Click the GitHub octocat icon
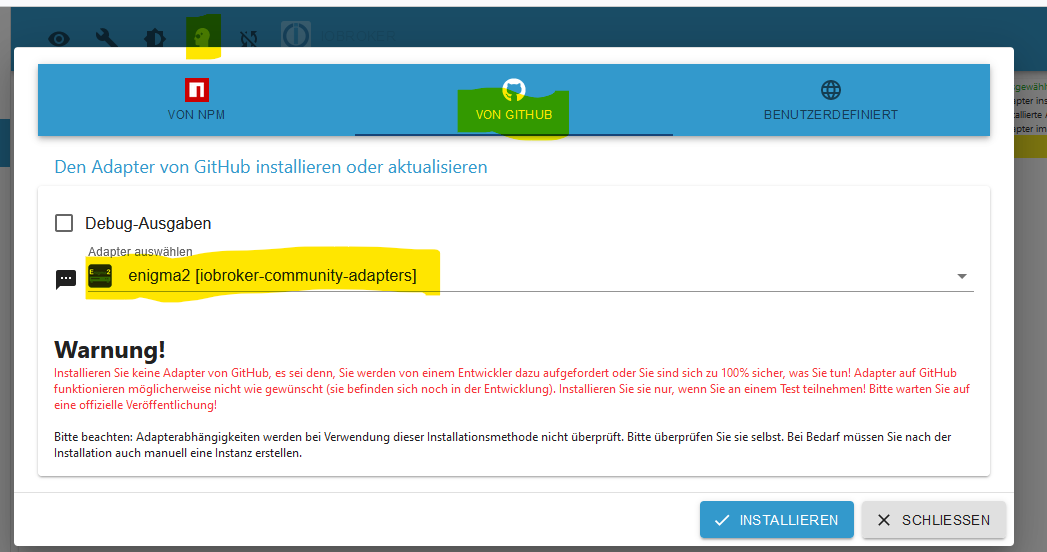The width and height of the screenshot is (1047, 552). [x=513, y=89]
